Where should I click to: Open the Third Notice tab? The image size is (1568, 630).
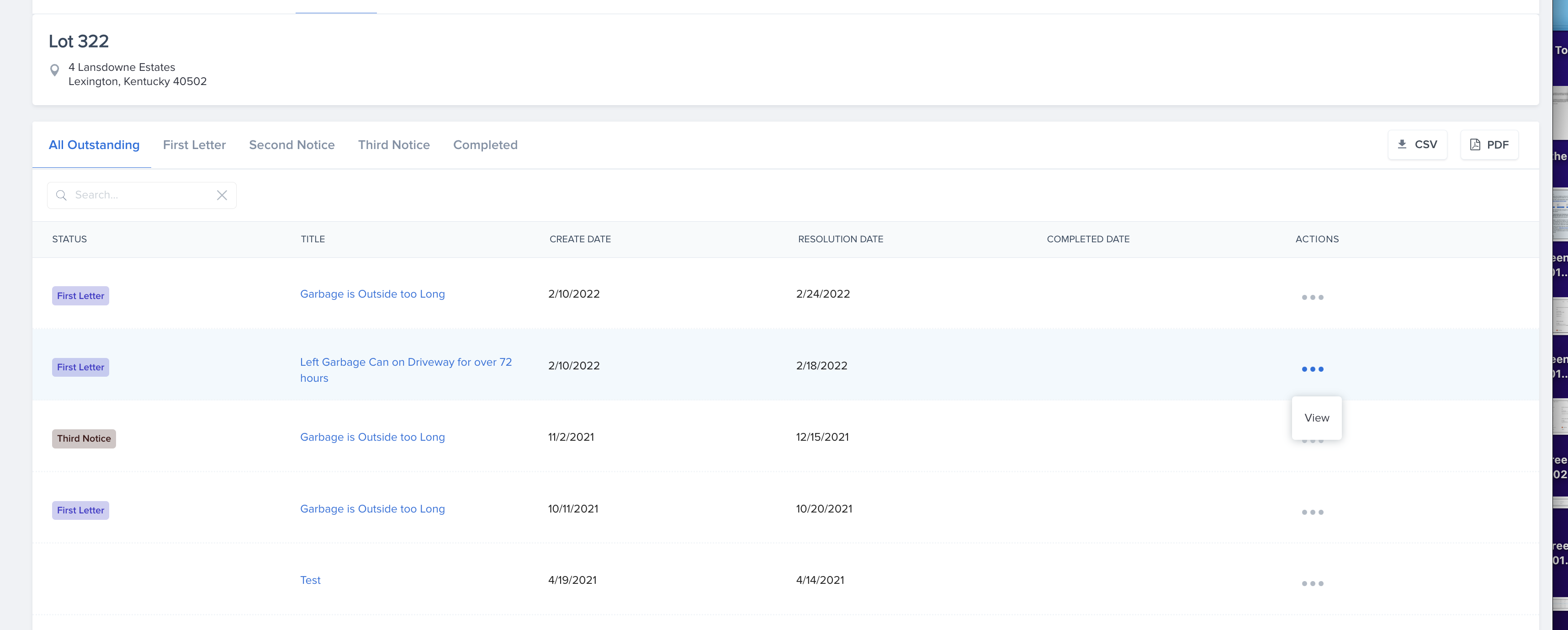click(x=394, y=145)
